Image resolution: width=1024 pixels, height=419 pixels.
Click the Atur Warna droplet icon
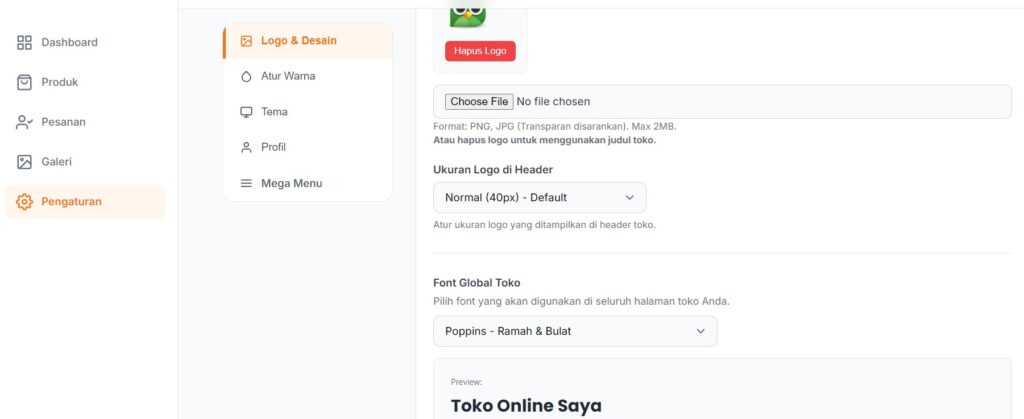click(x=246, y=76)
